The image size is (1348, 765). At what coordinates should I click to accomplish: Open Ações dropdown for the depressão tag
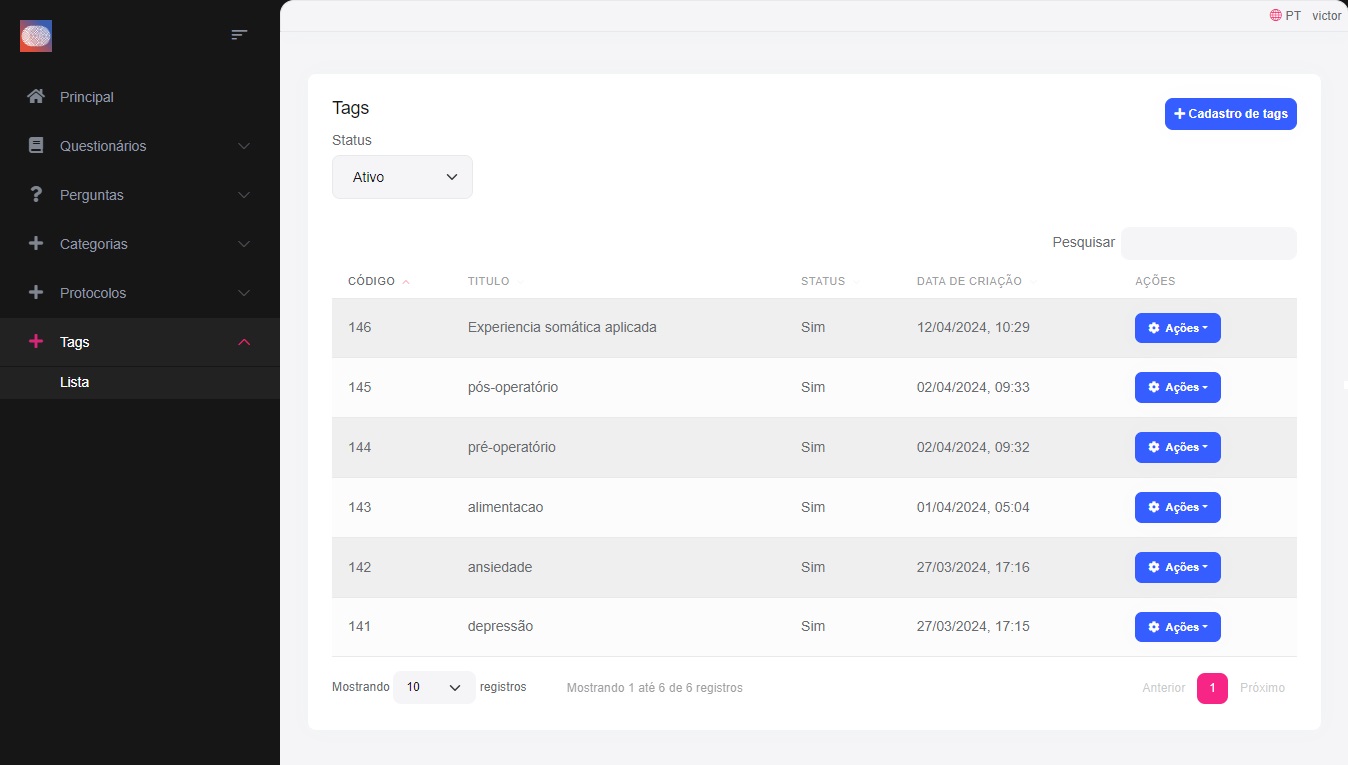coord(1177,627)
